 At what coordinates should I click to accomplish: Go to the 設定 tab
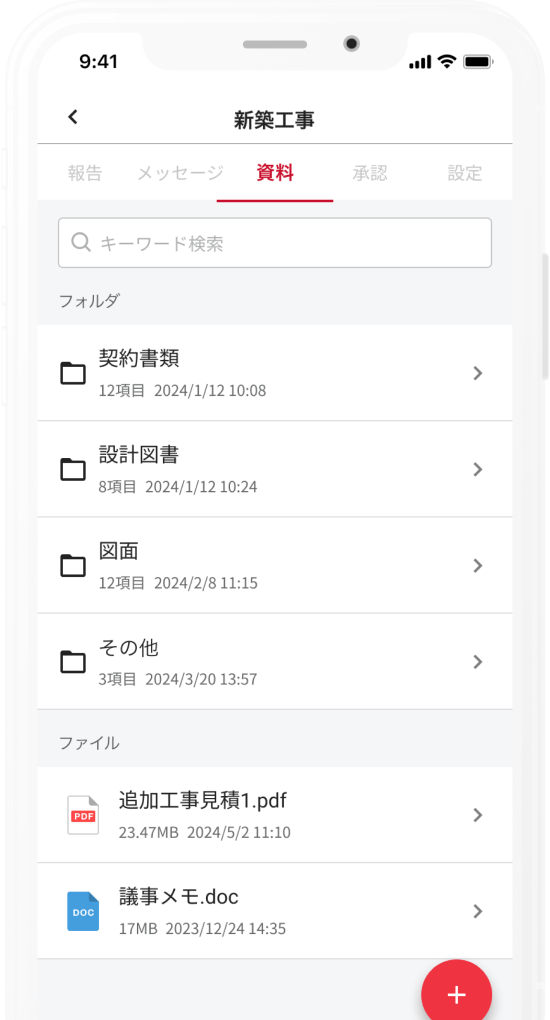point(465,173)
